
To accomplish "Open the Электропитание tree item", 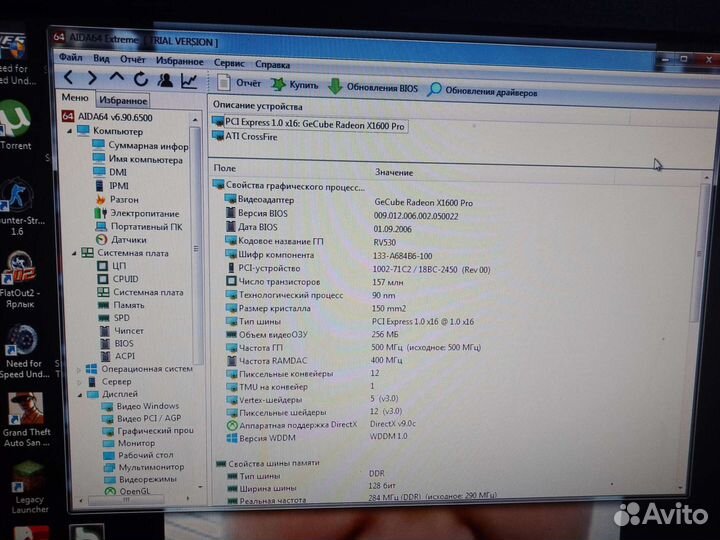I will tap(137, 214).
